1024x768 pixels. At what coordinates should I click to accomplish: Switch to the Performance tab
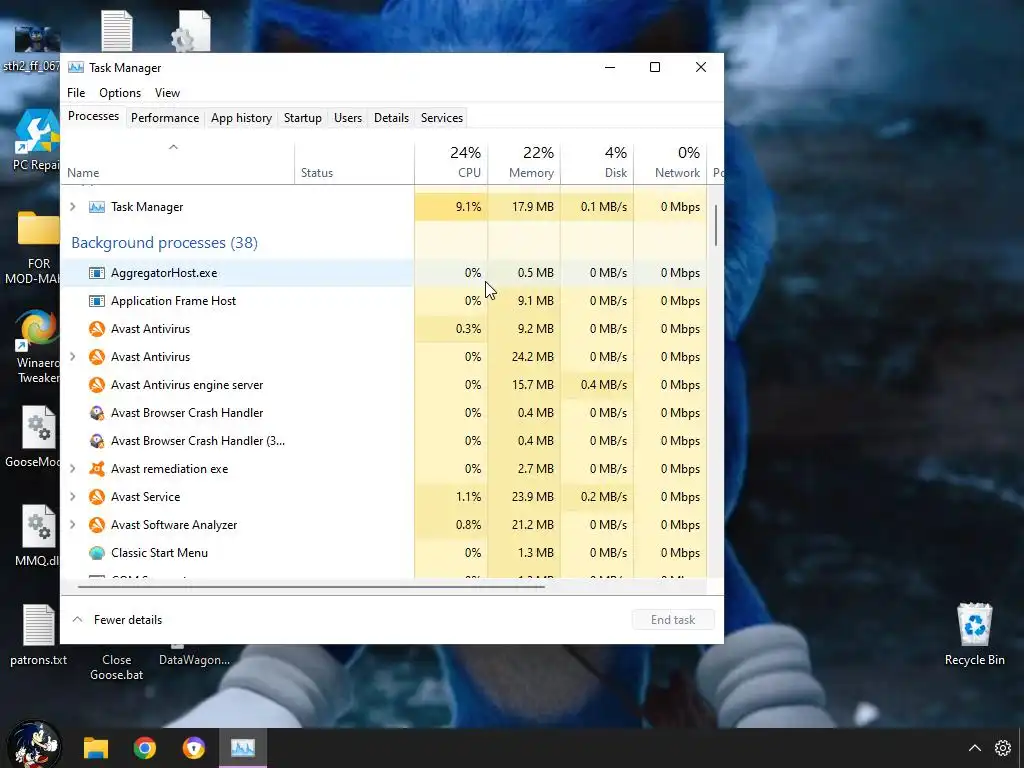pyautogui.click(x=165, y=118)
